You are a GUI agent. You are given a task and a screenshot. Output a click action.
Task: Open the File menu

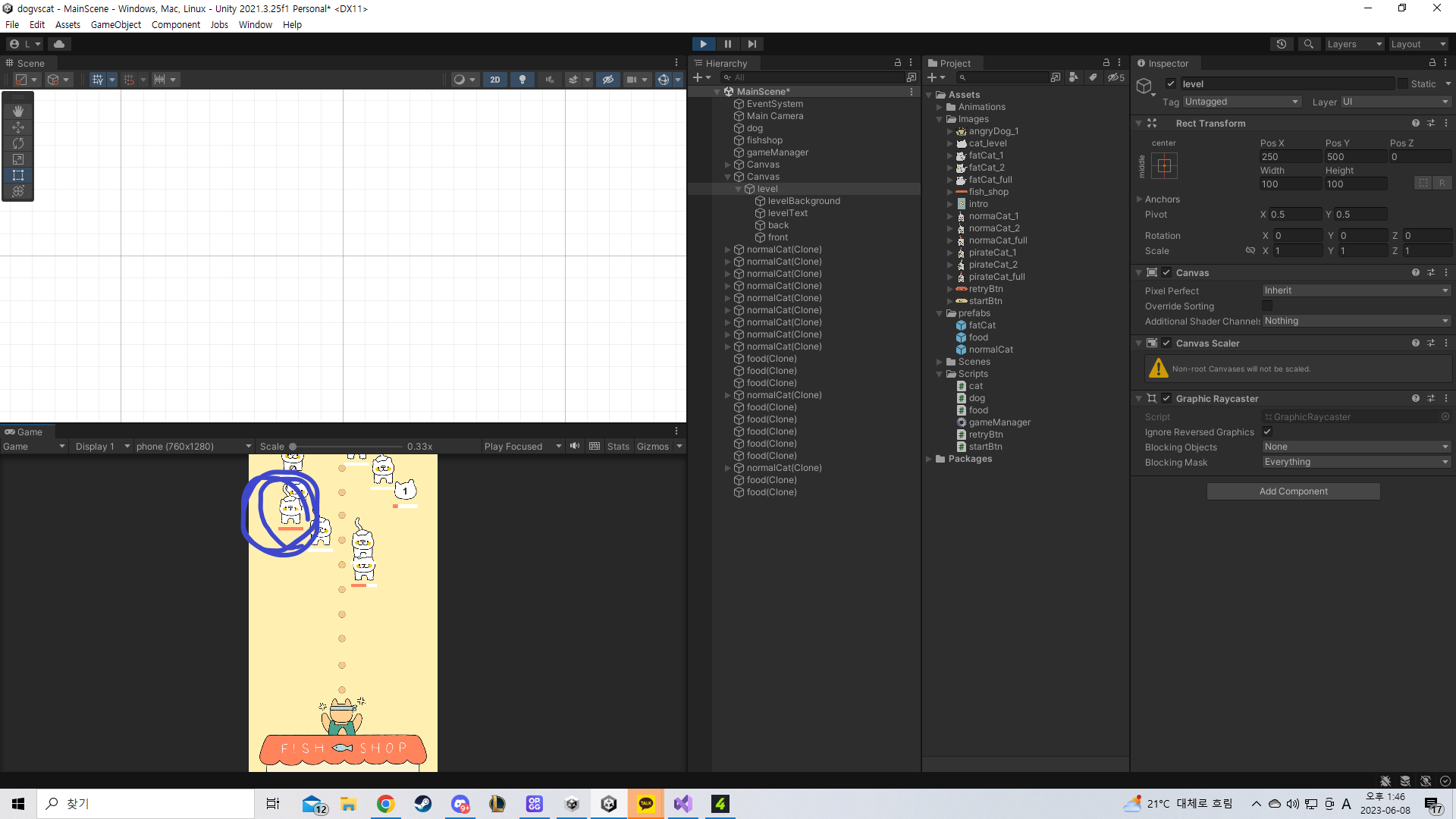tap(12, 25)
